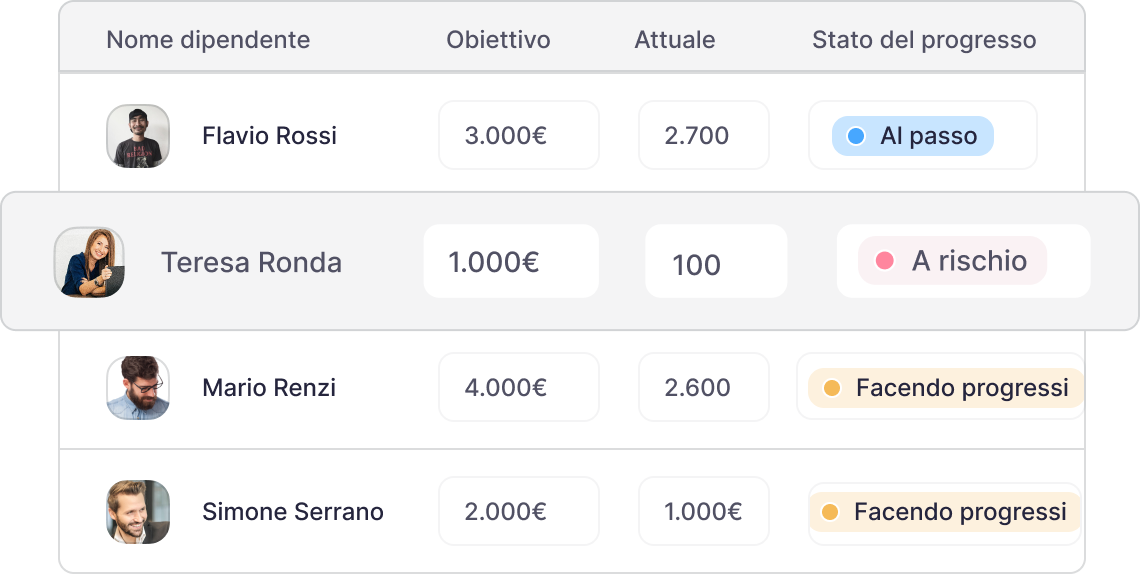Open Flavio Rossi's Al passo status dropdown

912,136
